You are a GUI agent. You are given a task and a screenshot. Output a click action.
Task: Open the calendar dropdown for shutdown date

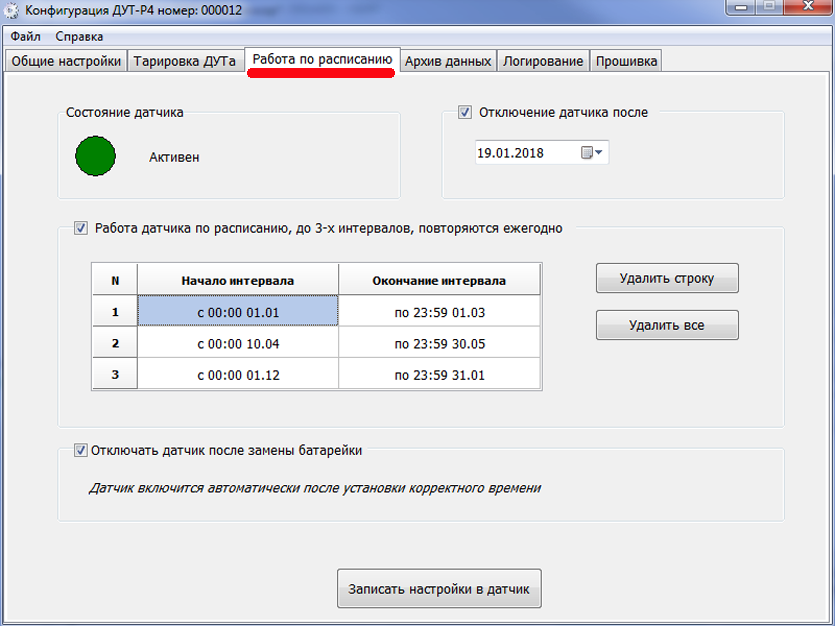[x=592, y=153]
